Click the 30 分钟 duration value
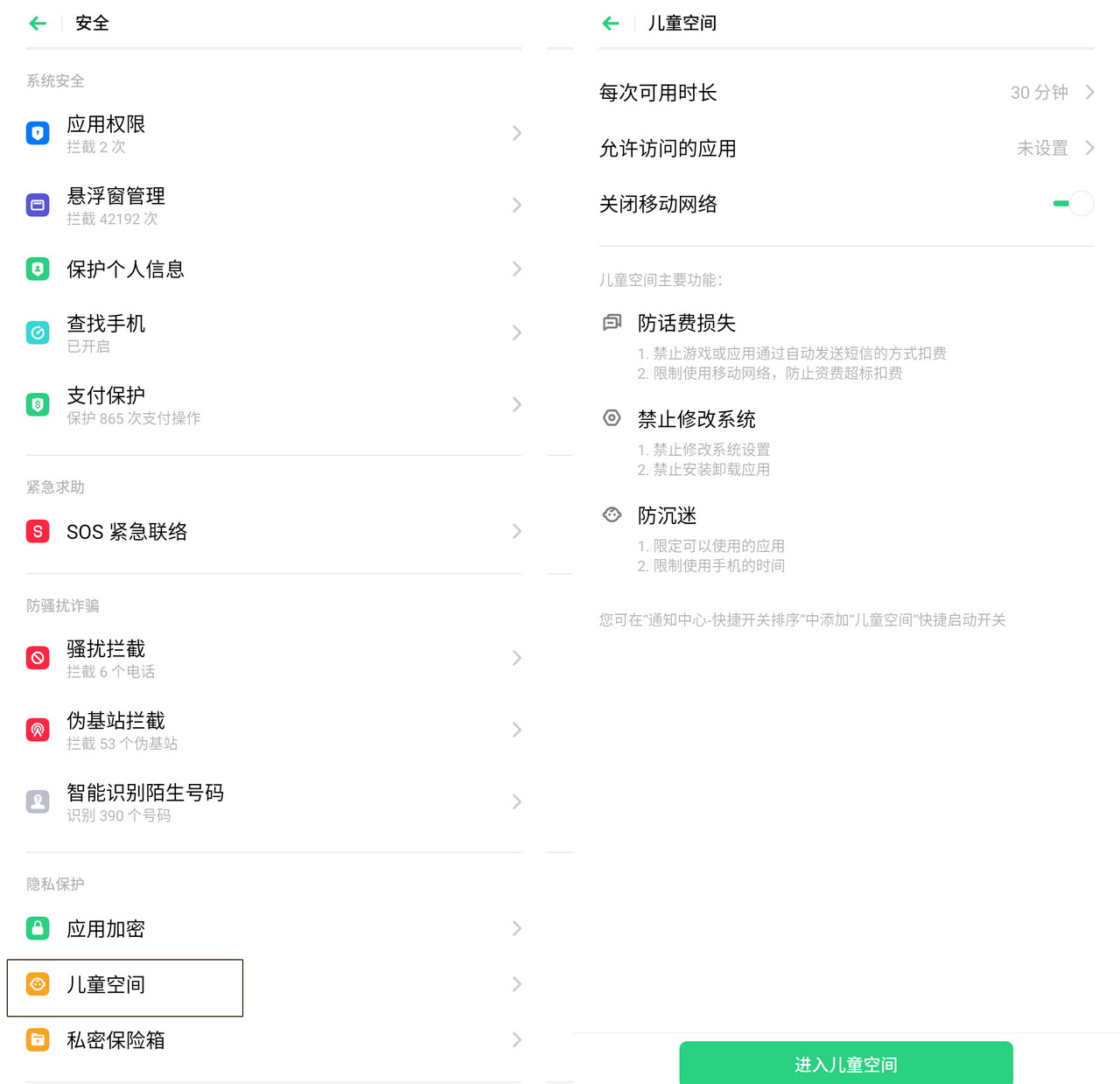The height and width of the screenshot is (1084, 1120). [x=1038, y=92]
